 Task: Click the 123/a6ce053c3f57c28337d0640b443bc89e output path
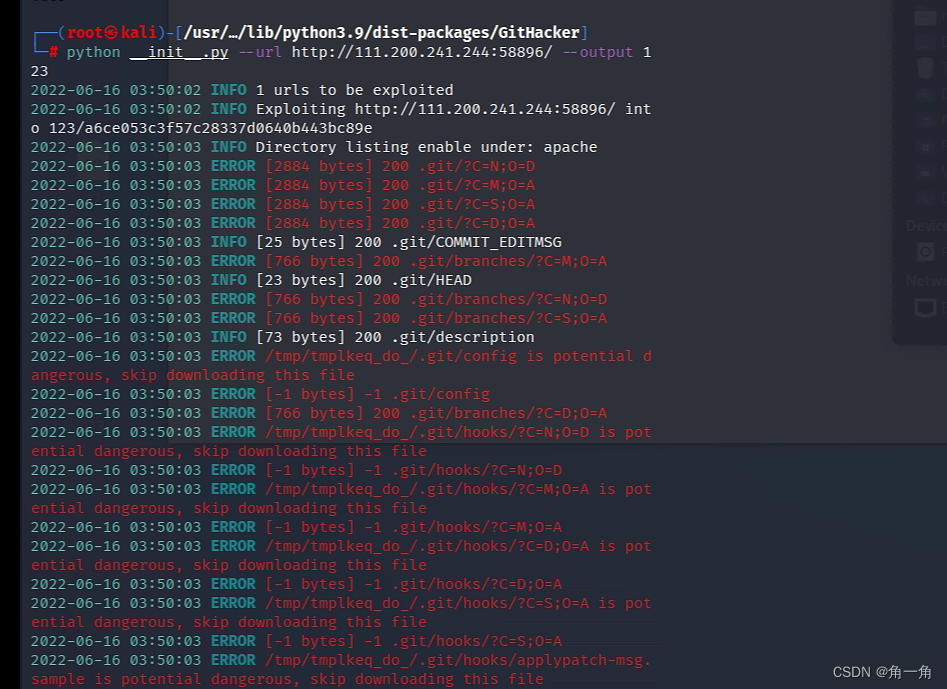click(x=210, y=128)
